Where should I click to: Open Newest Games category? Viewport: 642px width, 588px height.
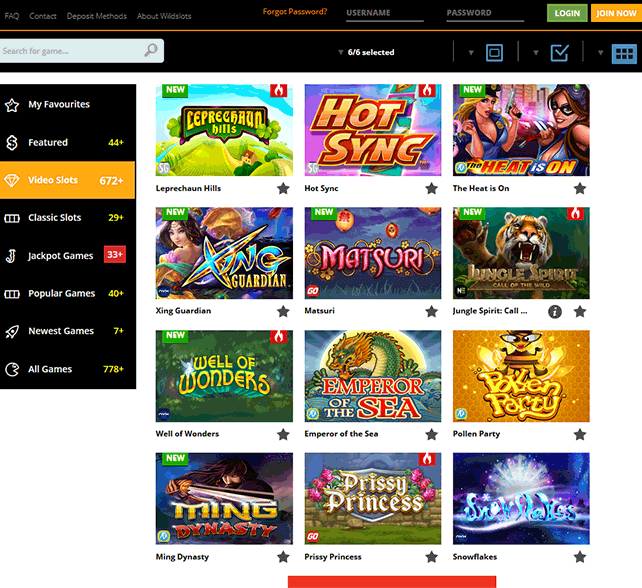(x=68, y=331)
